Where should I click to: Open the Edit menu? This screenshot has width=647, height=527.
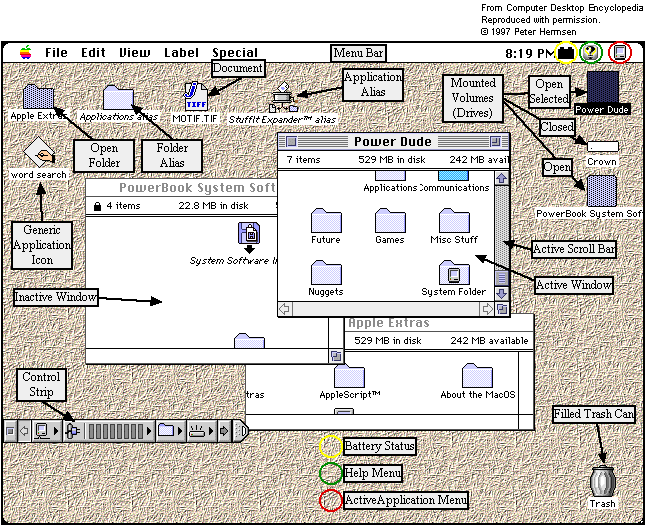tap(93, 53)
